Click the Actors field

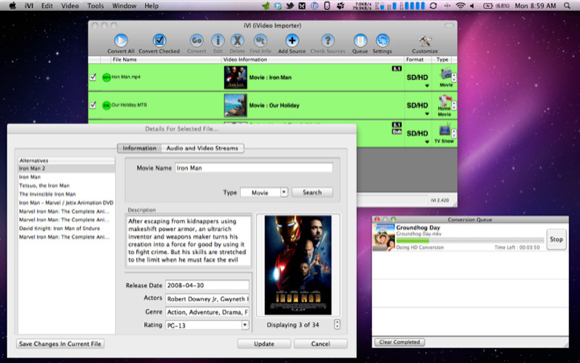click(x=207, y=299)
